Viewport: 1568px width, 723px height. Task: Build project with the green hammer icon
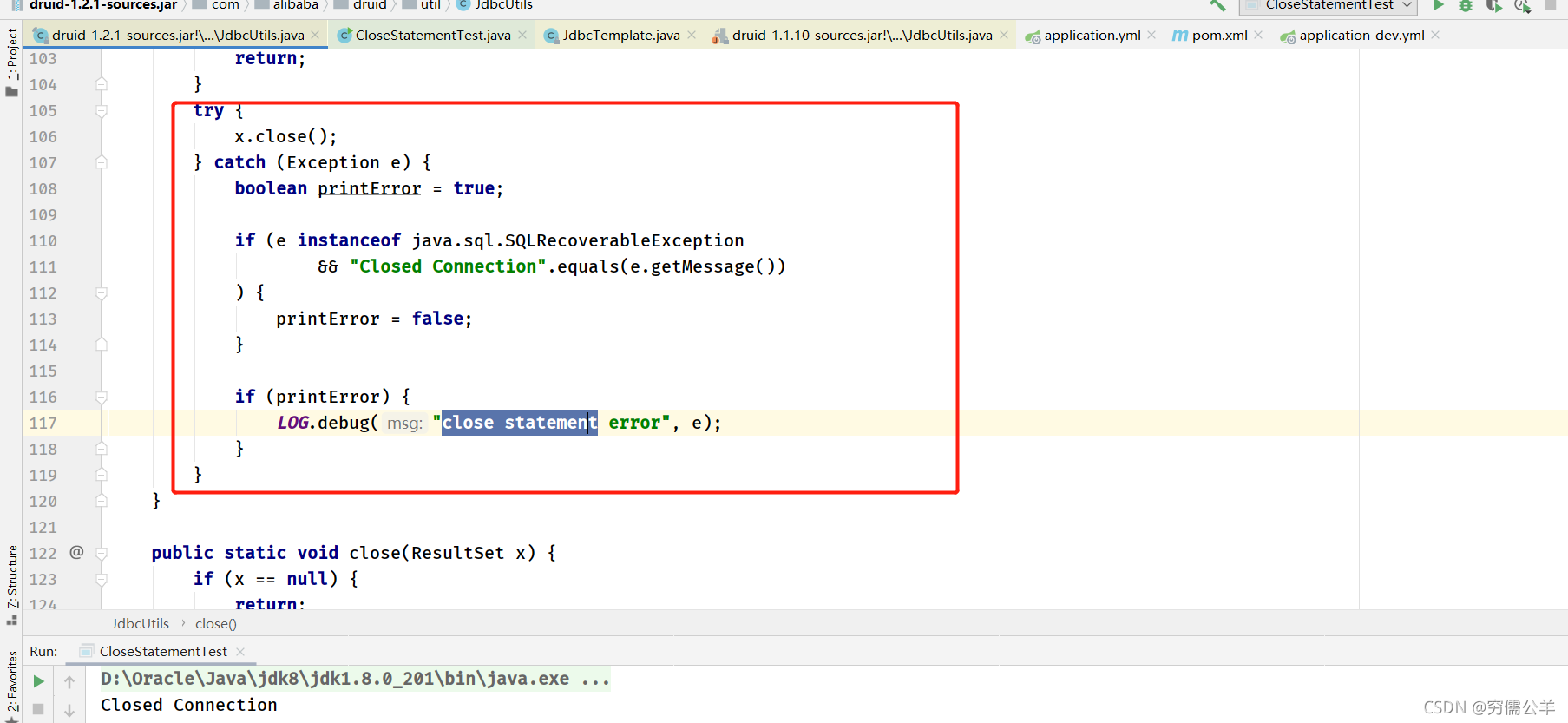pyautogui.click(x=1218, y=5)
